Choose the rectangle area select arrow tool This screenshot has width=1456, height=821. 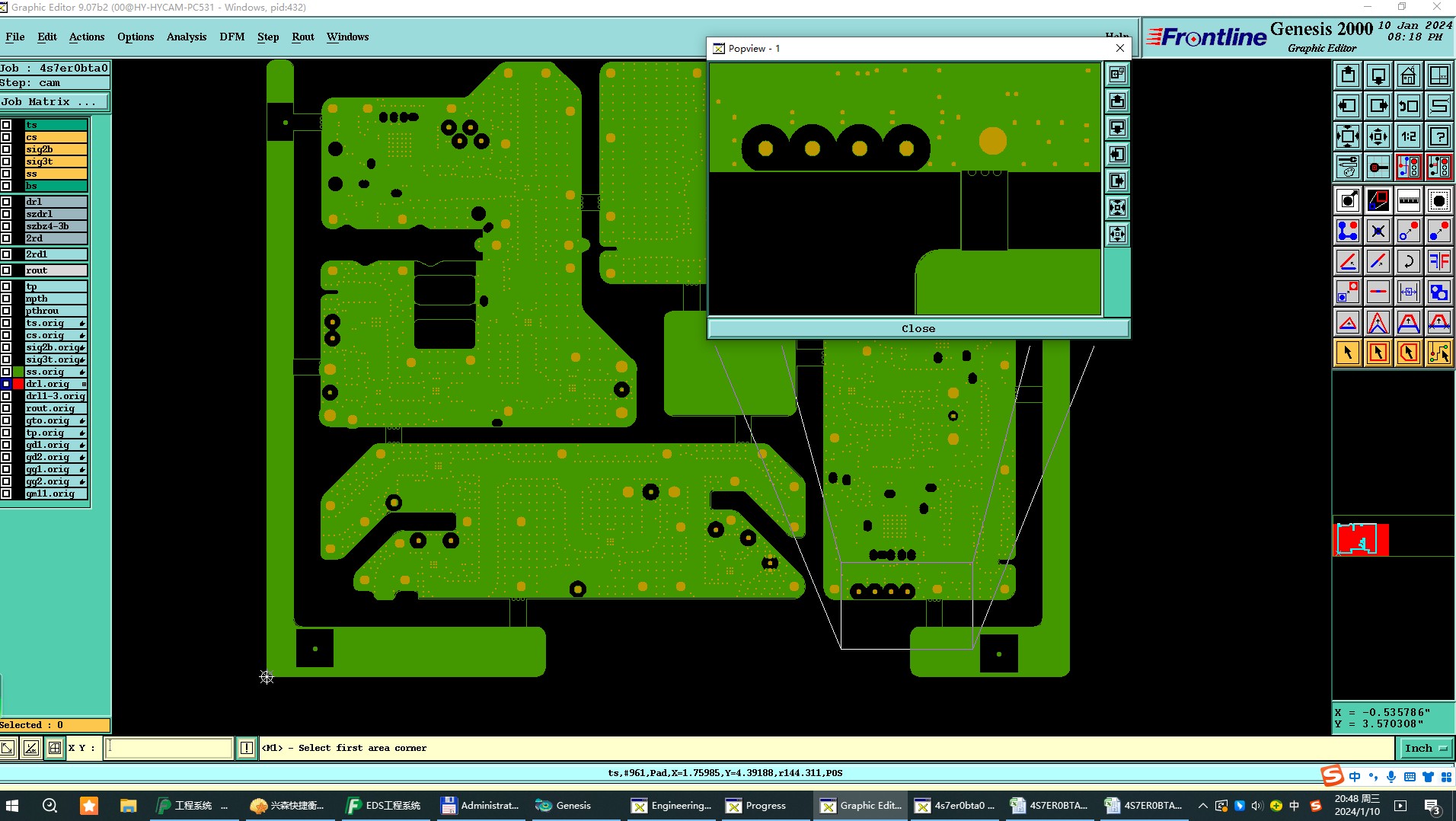coord(1378,353)
